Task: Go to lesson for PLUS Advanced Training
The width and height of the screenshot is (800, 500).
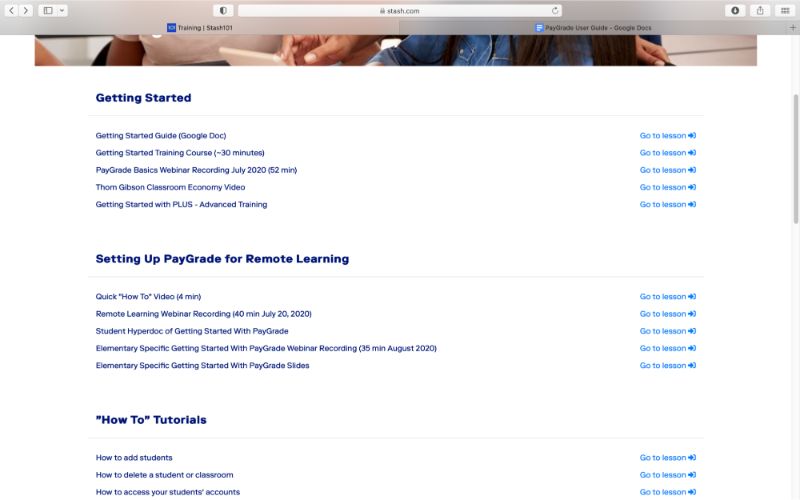Action: 667,204
